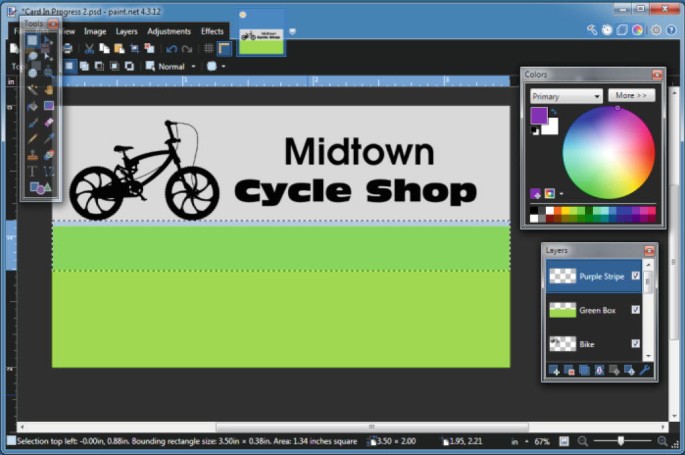Image resolution: width=685 pixels, height=455 pixels.
Task: Toggle visibility of the Bike layer
Action: click(x=636, y=343)
